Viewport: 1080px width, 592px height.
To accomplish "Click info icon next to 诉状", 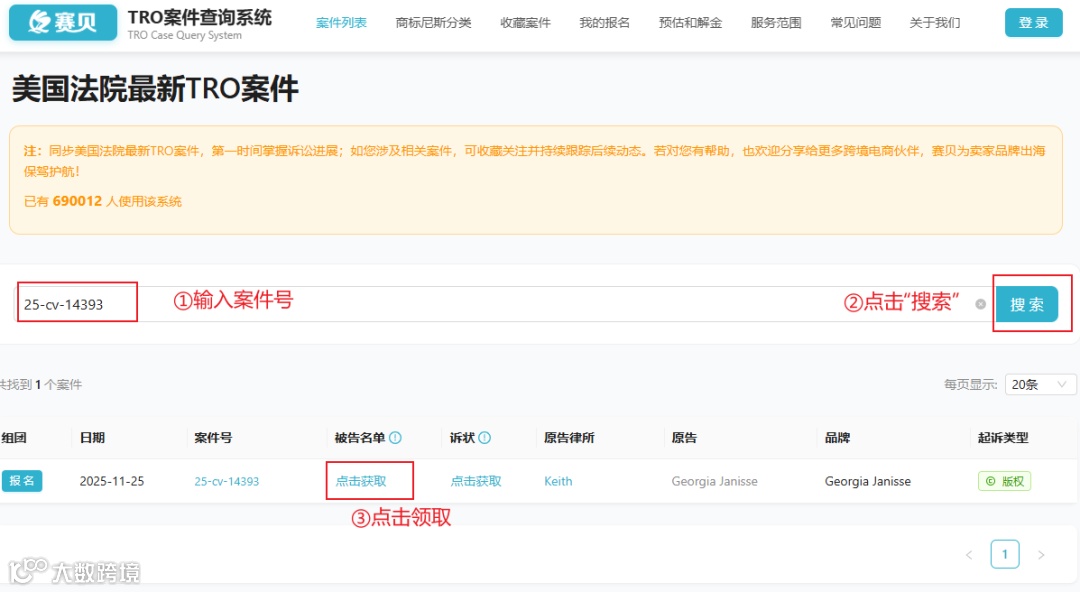I will (485, 438).
